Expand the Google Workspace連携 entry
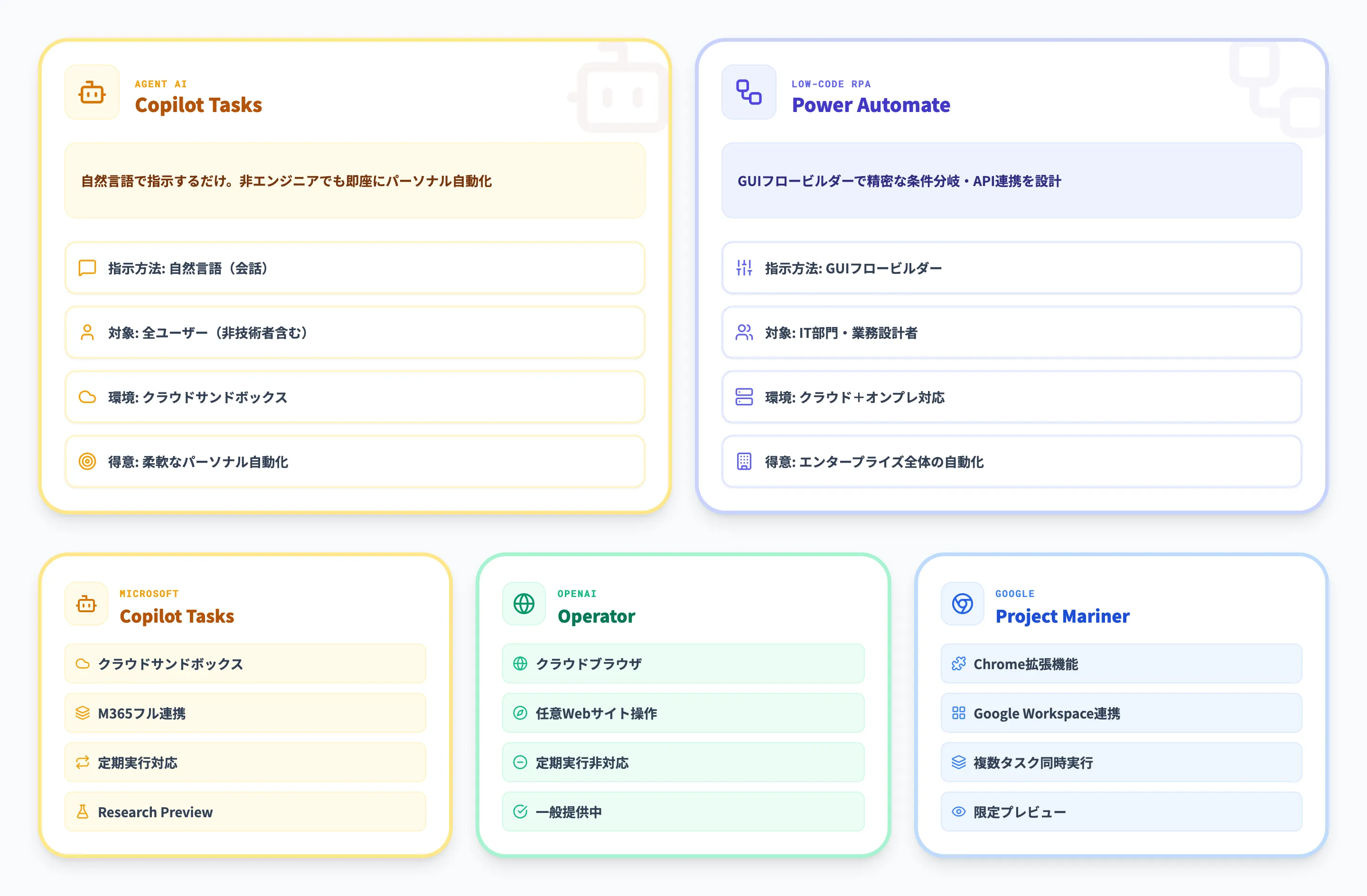 tap(1121, 713)
